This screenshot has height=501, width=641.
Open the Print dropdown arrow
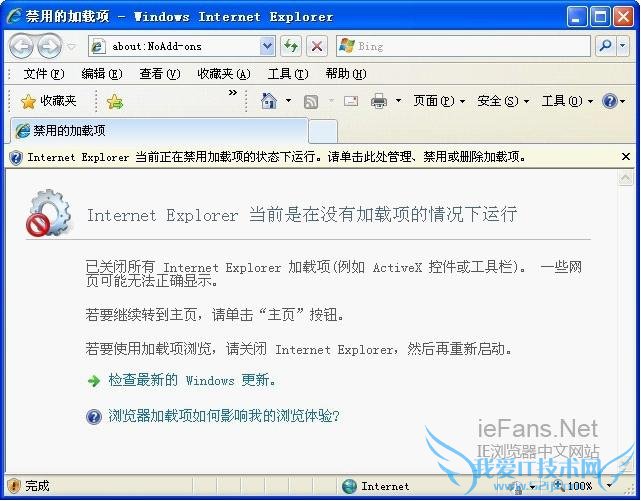398,101
